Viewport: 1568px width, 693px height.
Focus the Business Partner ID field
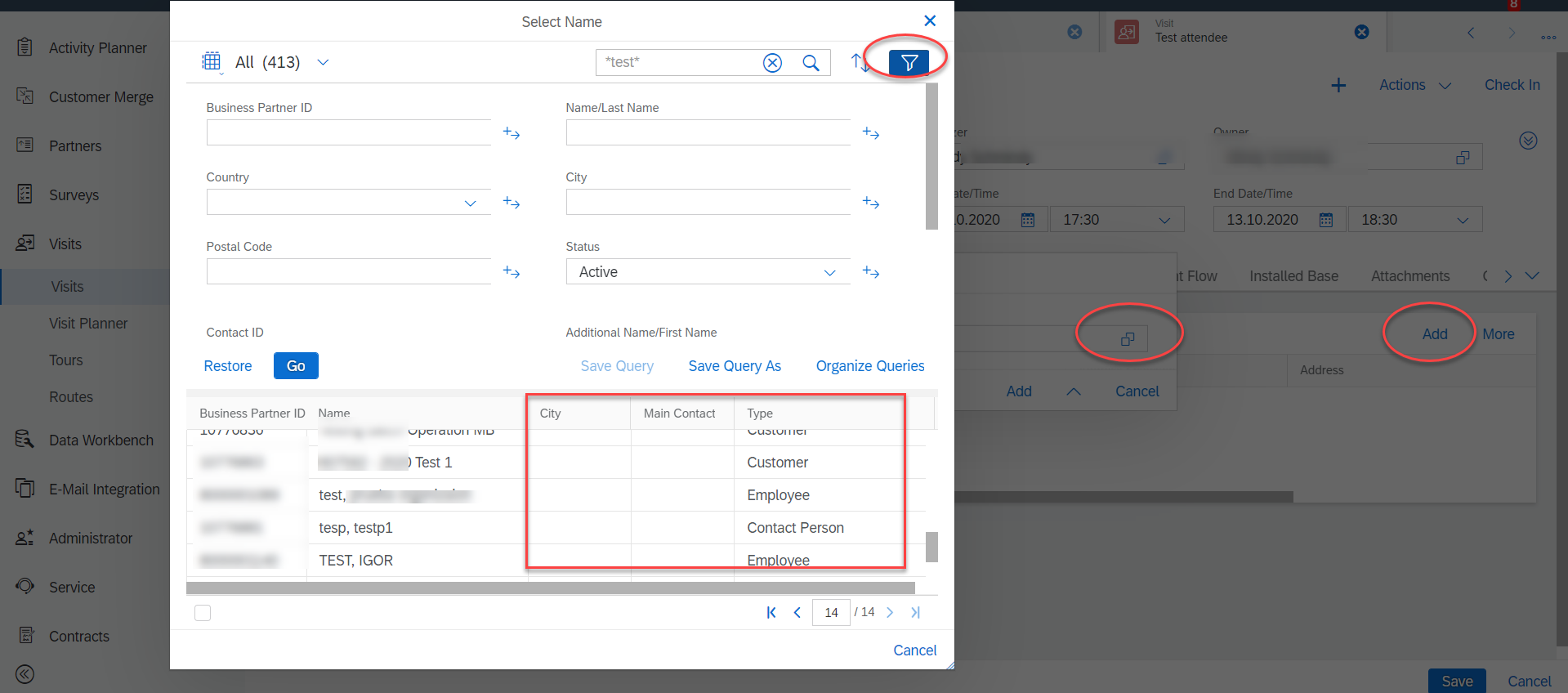pyautogui.click(x=349, y=132)
